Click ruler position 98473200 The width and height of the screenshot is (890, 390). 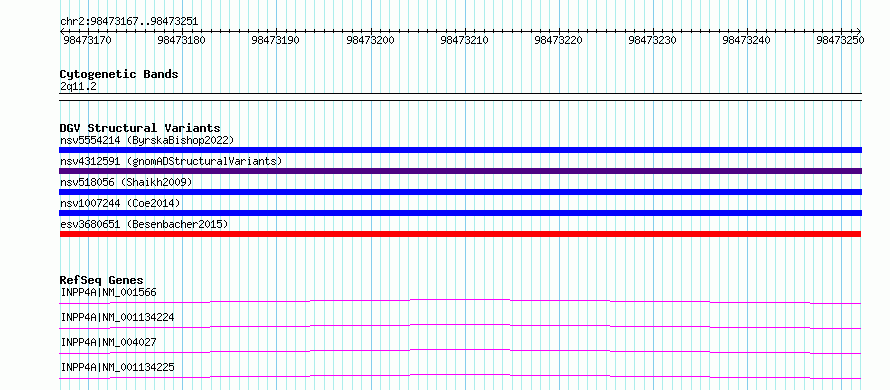pos(370,40)
